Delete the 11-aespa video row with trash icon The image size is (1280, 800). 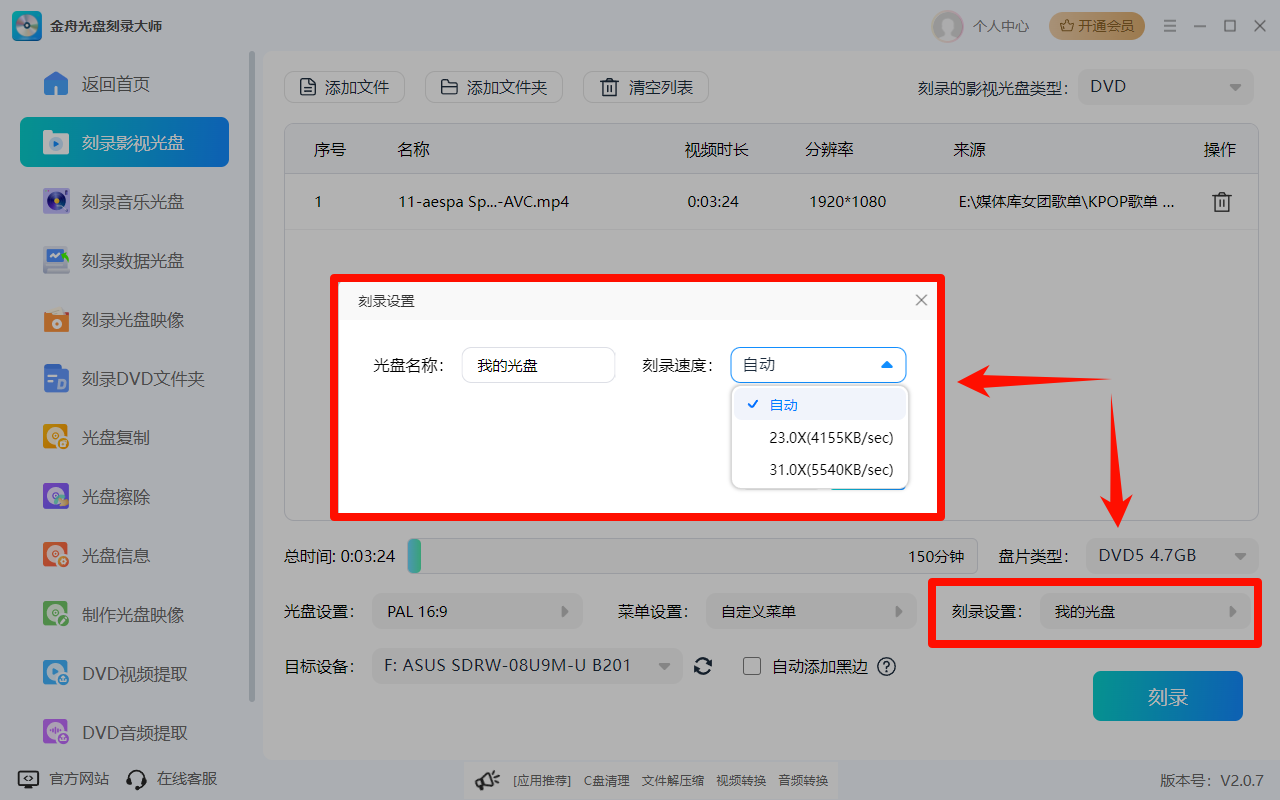[x=1221, y=202]
